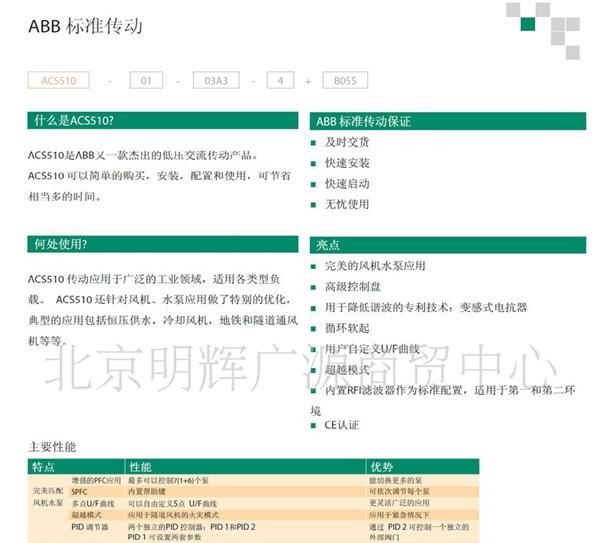Click the "性能" table column header
The height and width of the screenshot is (543, 600).
[140, 467]
